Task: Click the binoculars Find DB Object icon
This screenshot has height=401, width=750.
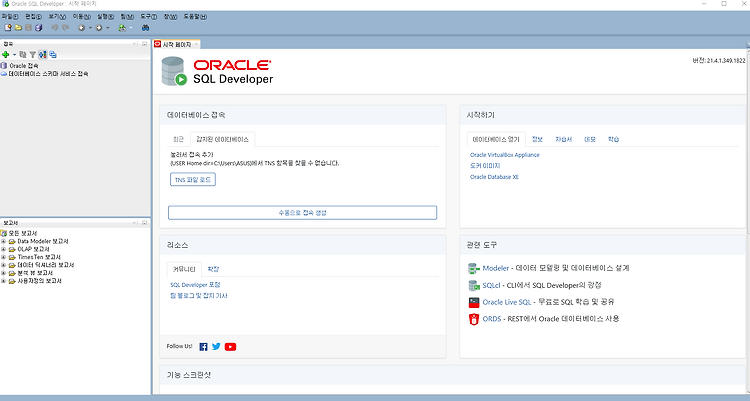Action: click(145, 28)
